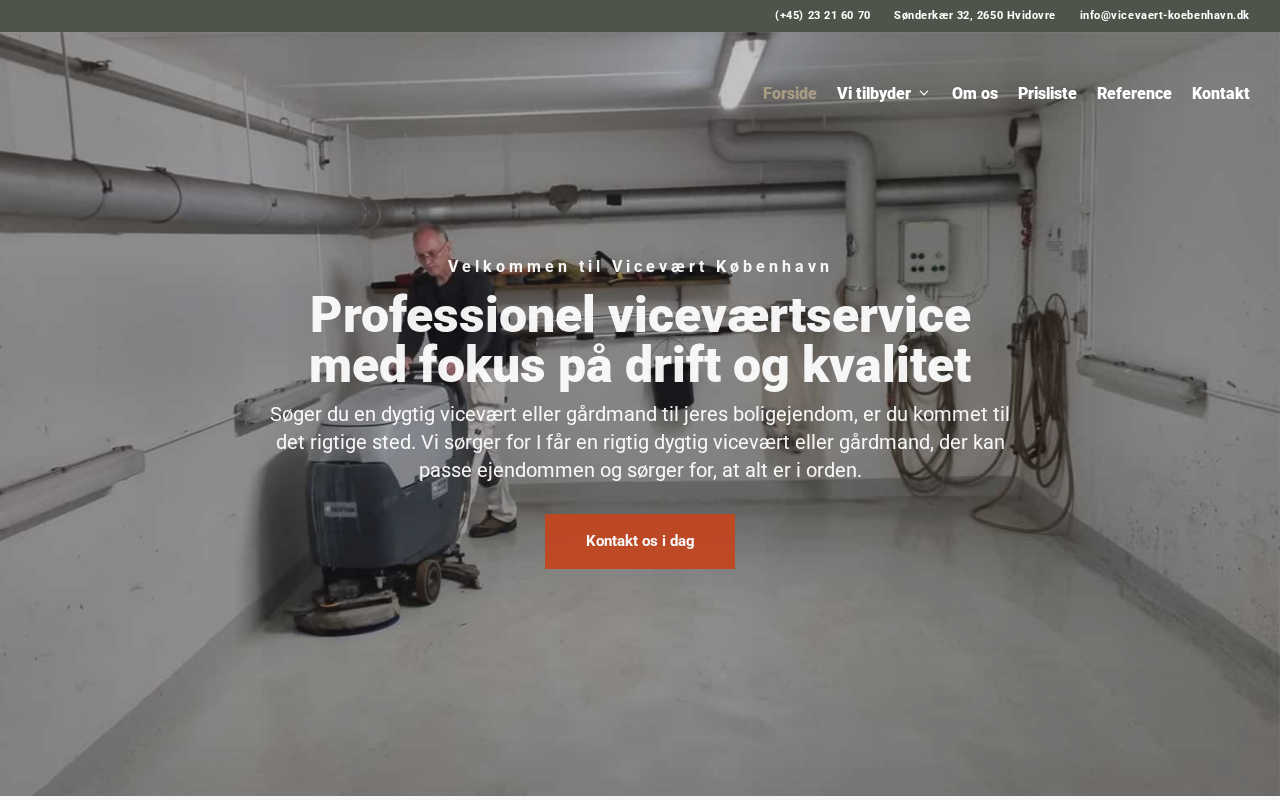Click the address Sønderkær 32, 2650 Hvidovre
Viewport: 1280px width, 800px height.
[x=974, y=15]
